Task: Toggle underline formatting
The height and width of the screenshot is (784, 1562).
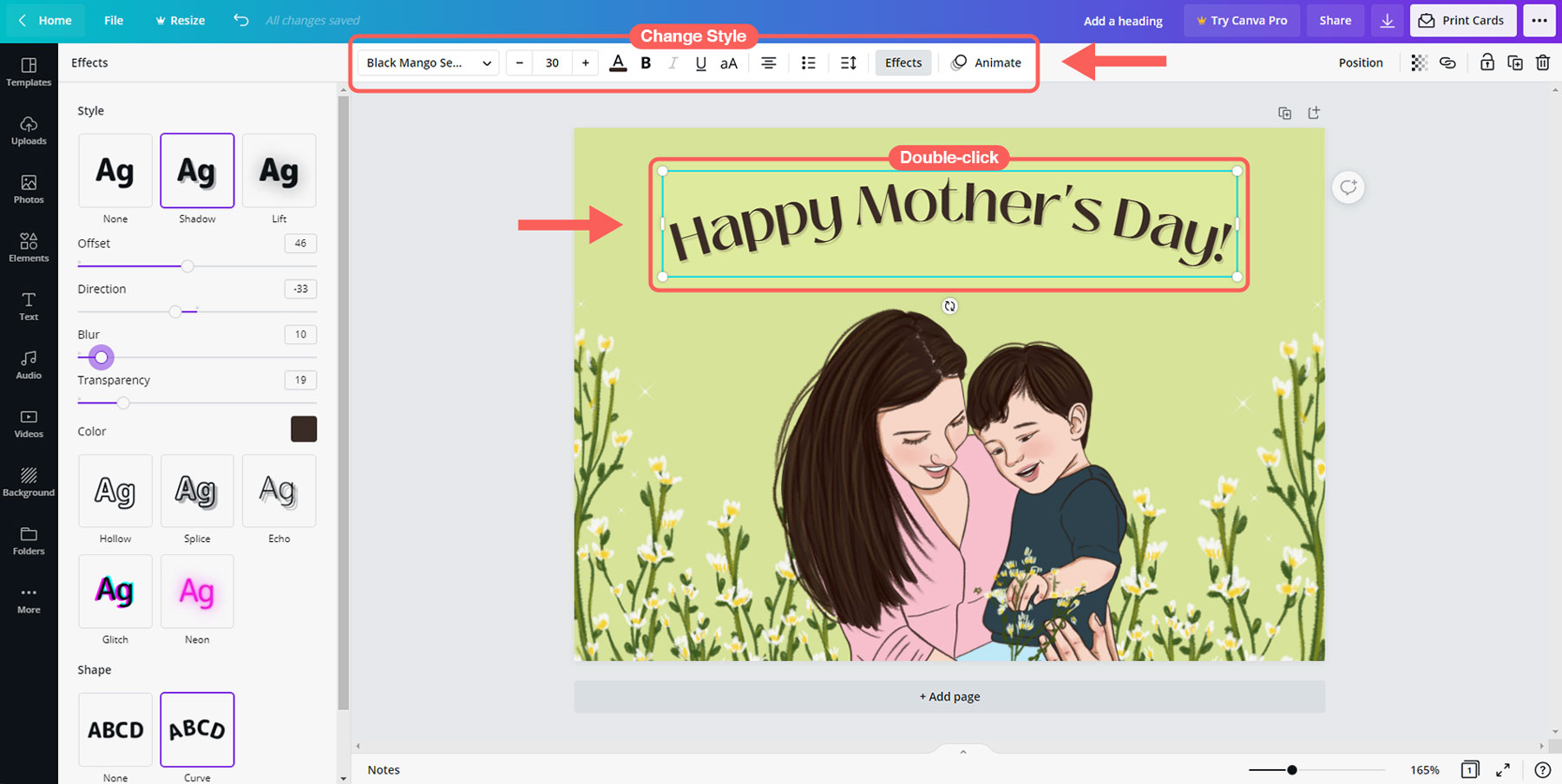Action: 700,62
